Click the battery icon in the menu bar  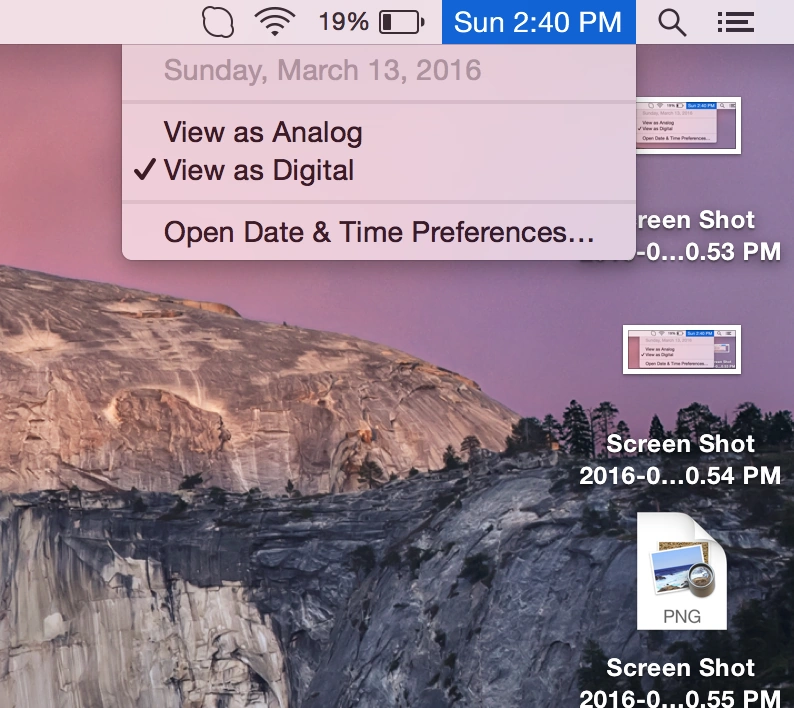(x=402, y=21)
